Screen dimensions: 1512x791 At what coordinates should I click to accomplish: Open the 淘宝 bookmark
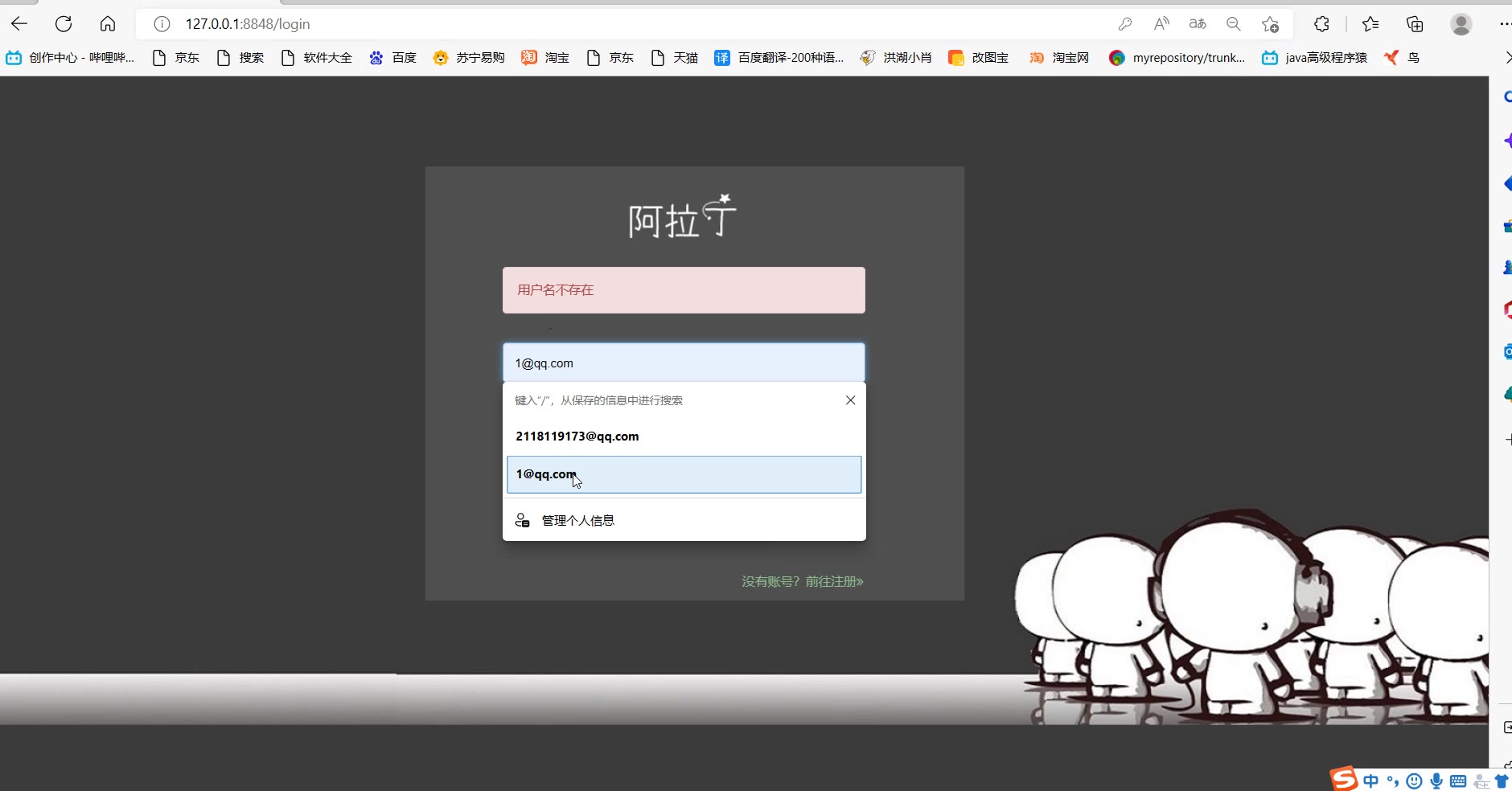(545, 57)
